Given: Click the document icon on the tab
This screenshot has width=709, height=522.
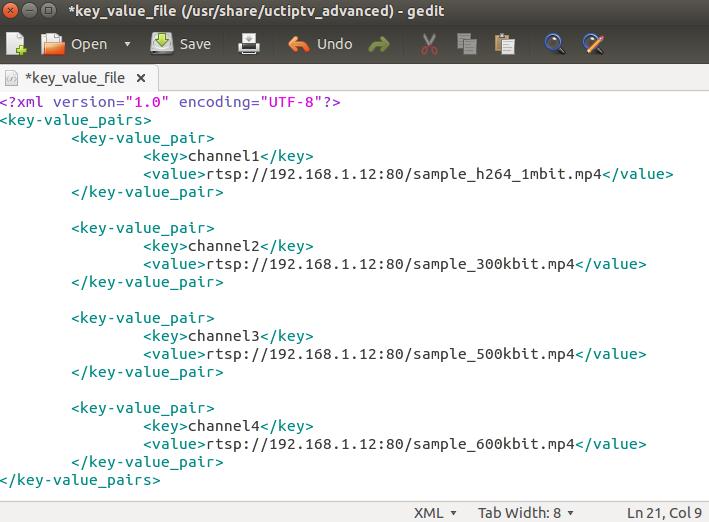Looking at the screenshot, I should coord(11,78).
